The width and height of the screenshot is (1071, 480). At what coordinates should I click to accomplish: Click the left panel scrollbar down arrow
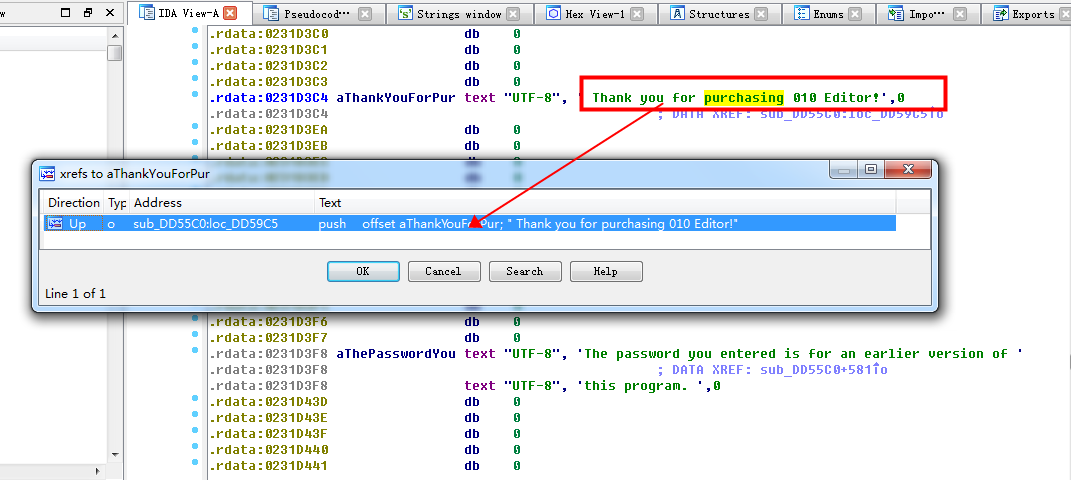pos(114,453)
